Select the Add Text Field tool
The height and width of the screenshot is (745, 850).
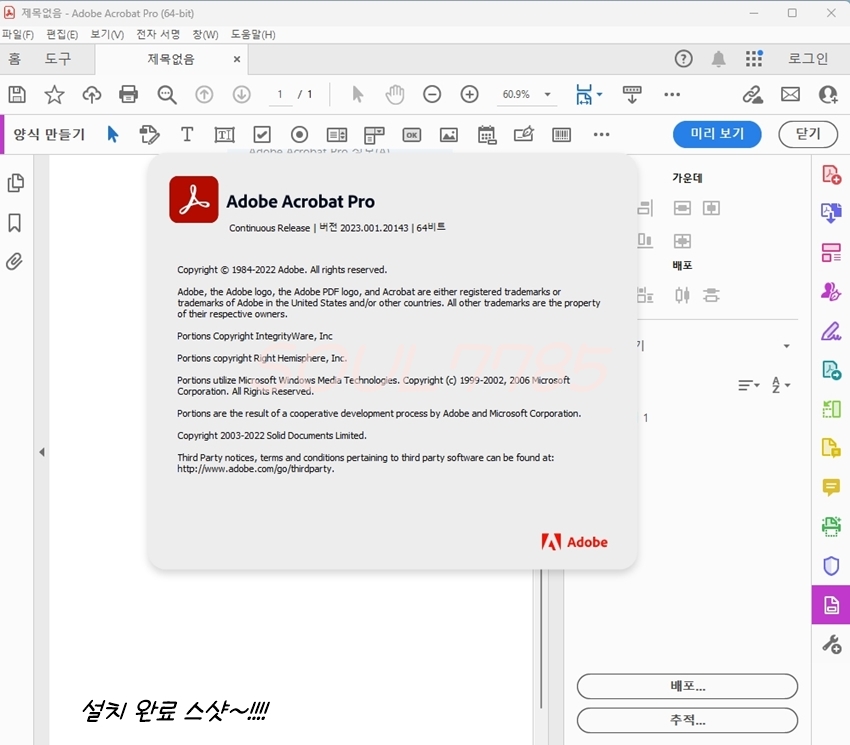click(x=224, y=134)
